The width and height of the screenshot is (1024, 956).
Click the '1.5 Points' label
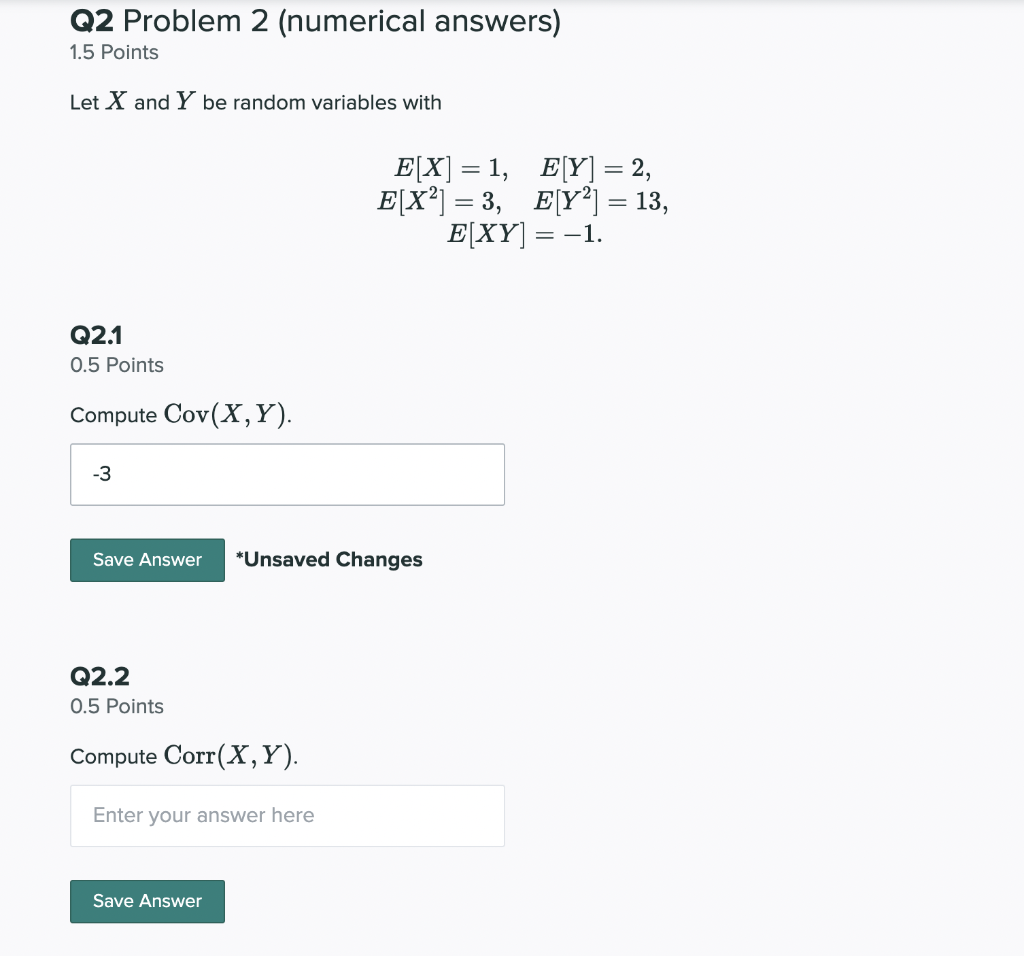click(x=113, y=52)
